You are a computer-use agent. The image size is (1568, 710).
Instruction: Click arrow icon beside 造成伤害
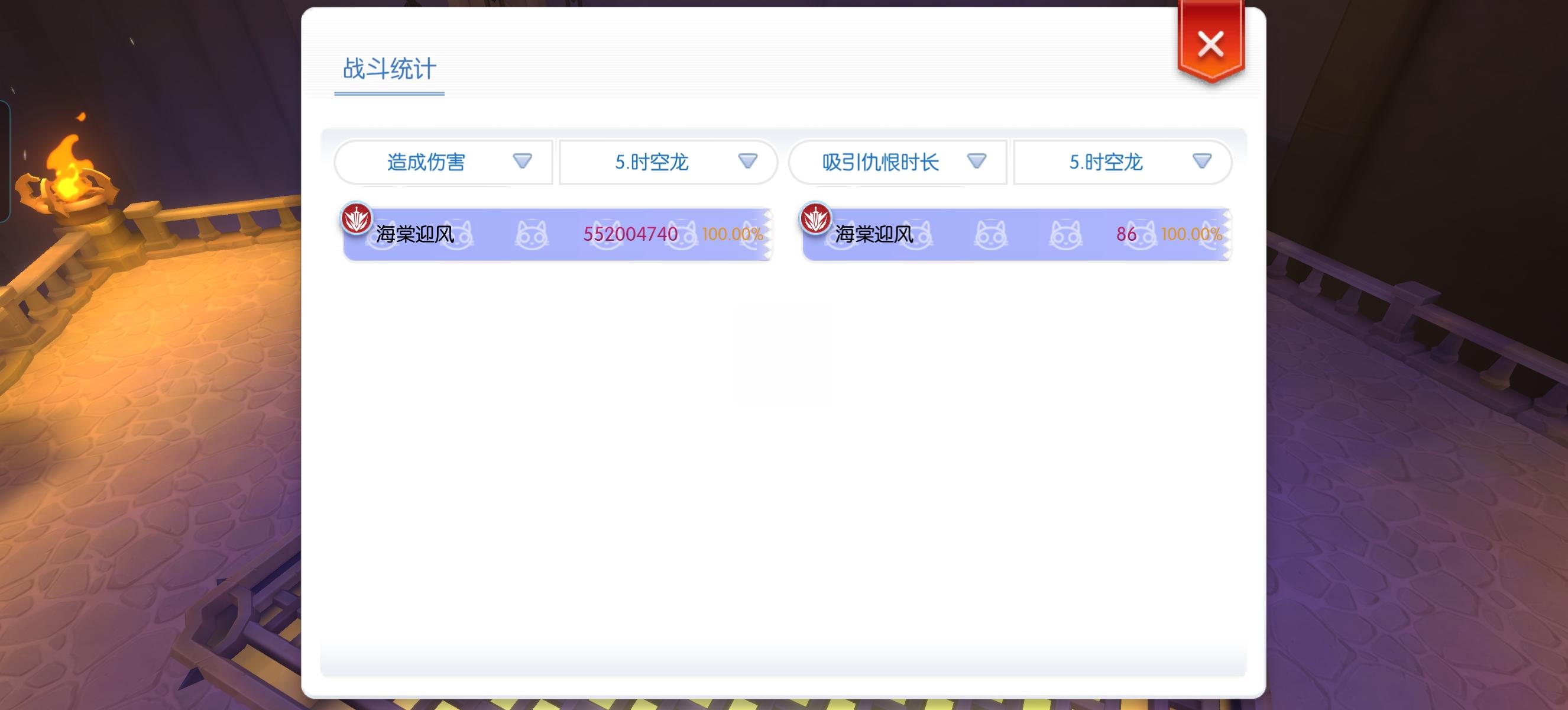(x=522, y=161)
